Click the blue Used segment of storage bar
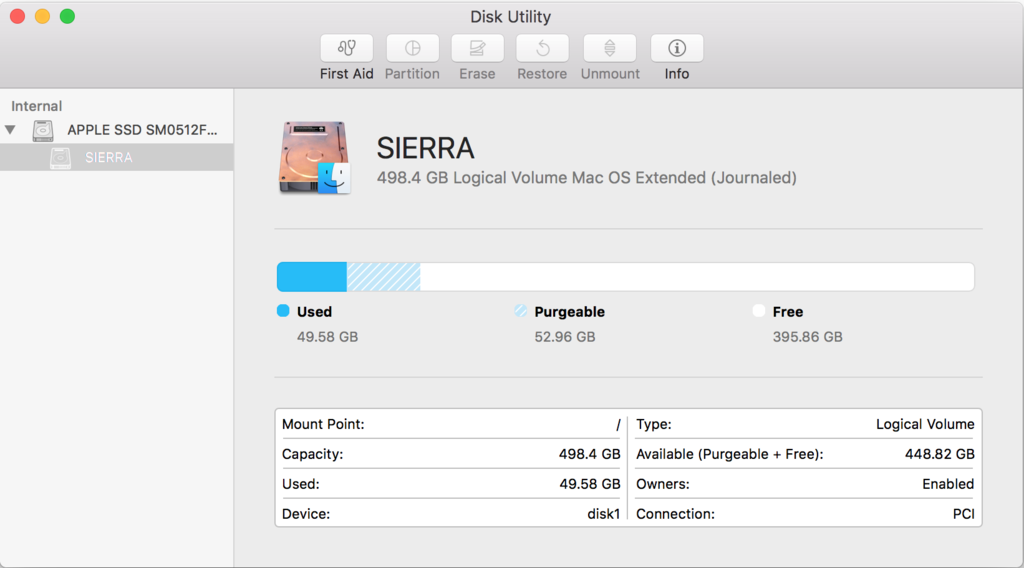Viewport: 1024px width, 568px height. click(x=312, y=277)
